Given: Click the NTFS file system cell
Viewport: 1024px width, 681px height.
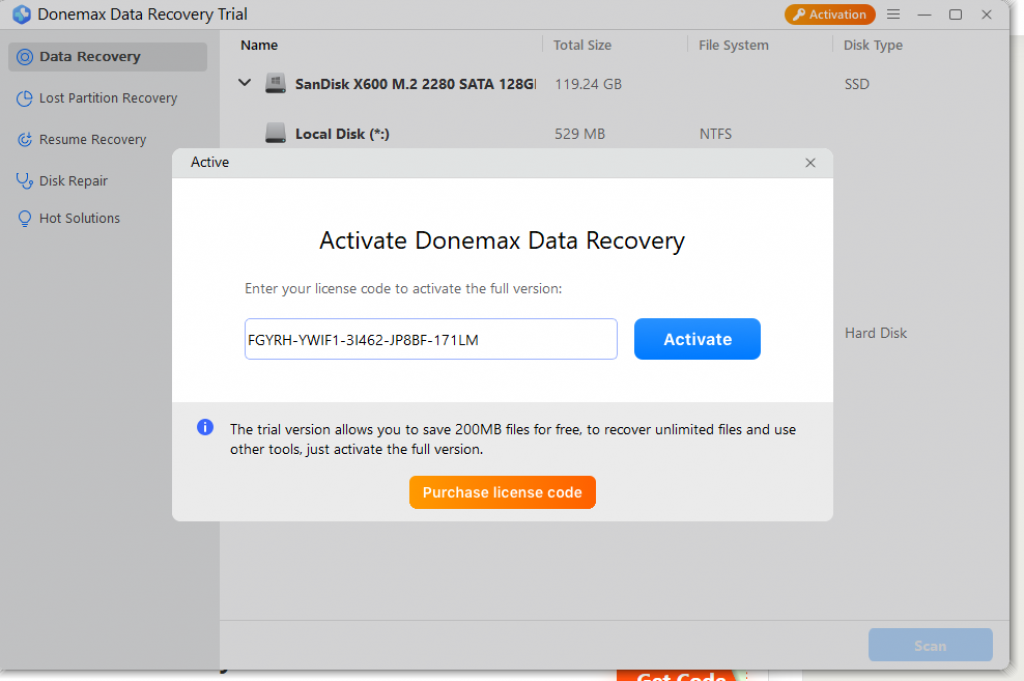Looking at the screenshot, I should pyautogui.click(x=716, y=134).
